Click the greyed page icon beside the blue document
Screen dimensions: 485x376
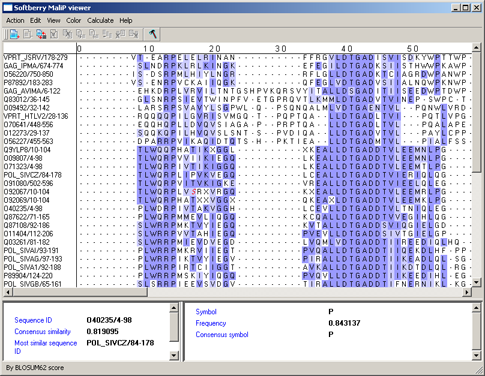click(28, 34)
